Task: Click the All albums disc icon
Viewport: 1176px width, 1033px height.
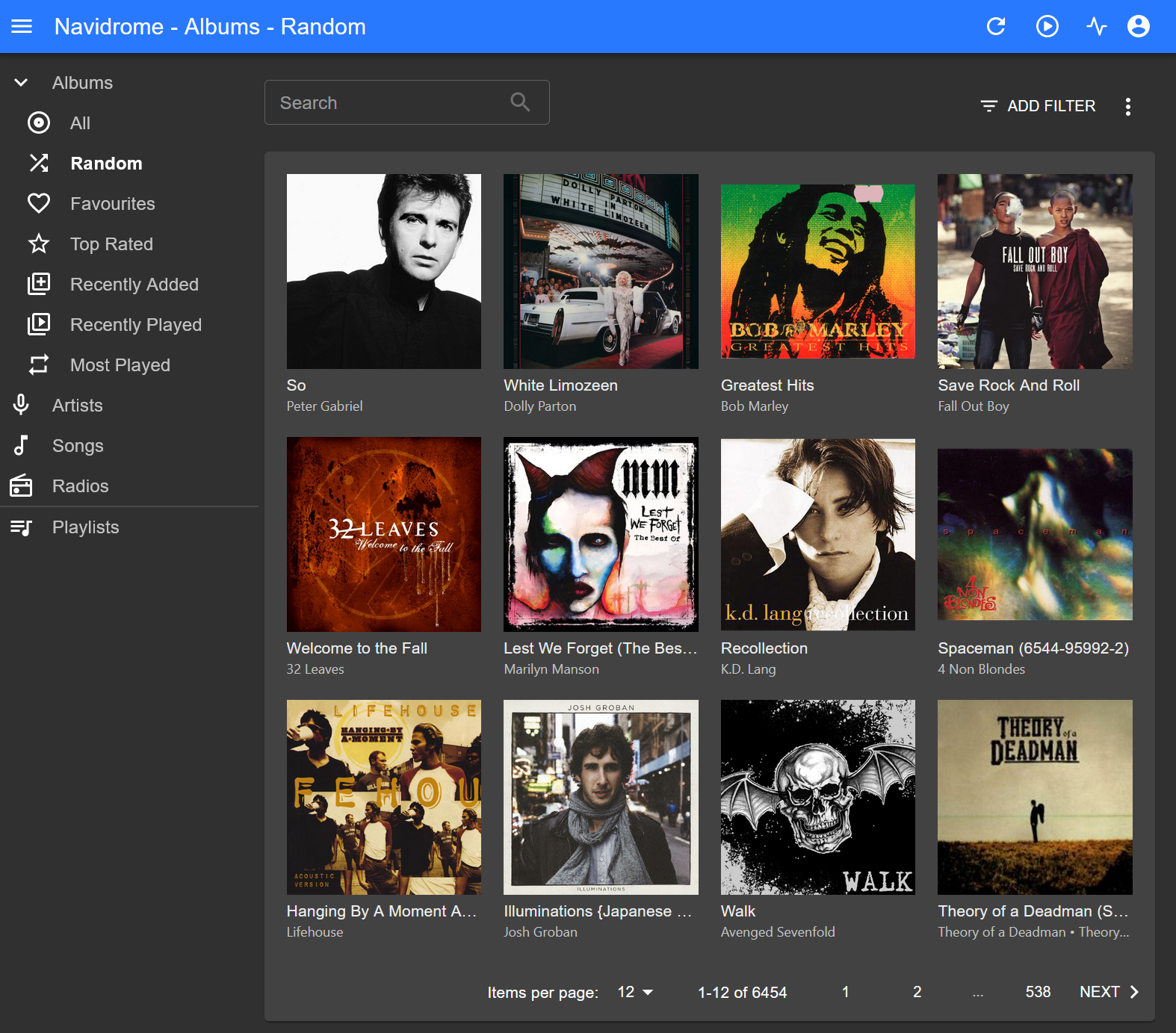Action: [x=39, y=122]
